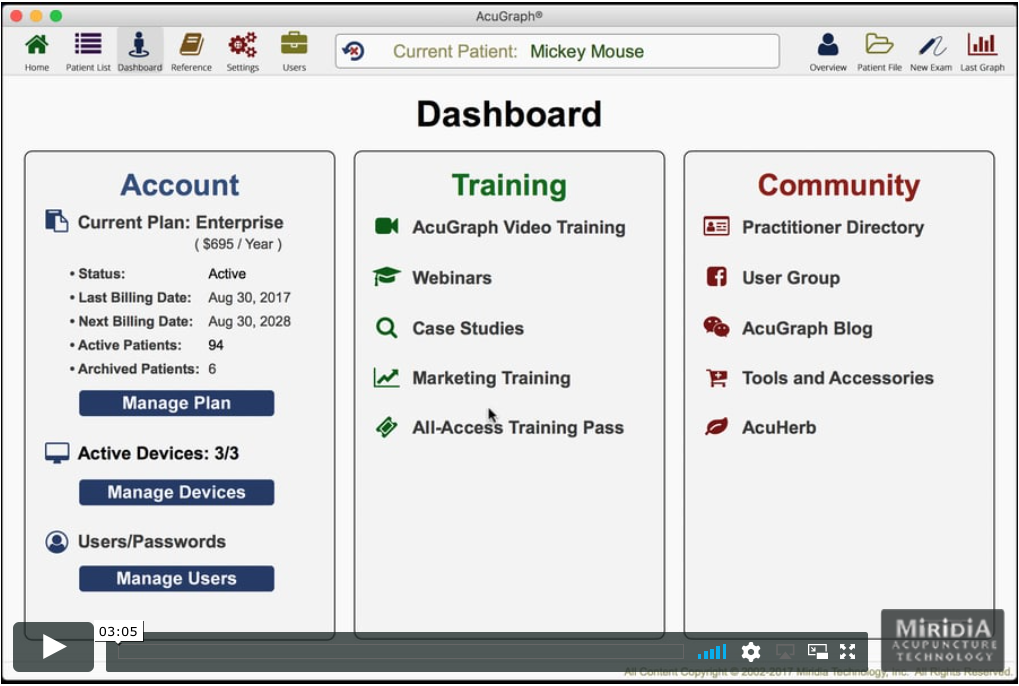Open AcuHerb leaf icon
This screenshot has width=1019, height=686.
716,427
